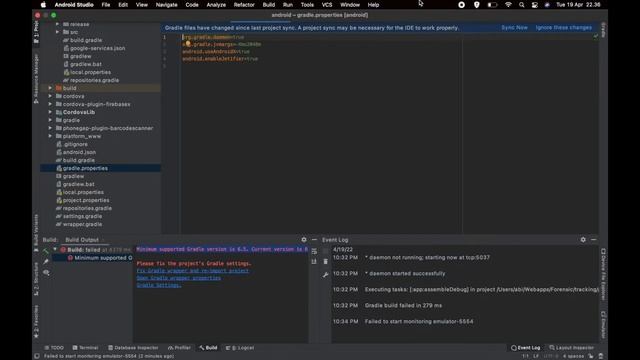Hide the Event Log panel
The height and width of the screenshot is (360, 640).
point(593,240)
